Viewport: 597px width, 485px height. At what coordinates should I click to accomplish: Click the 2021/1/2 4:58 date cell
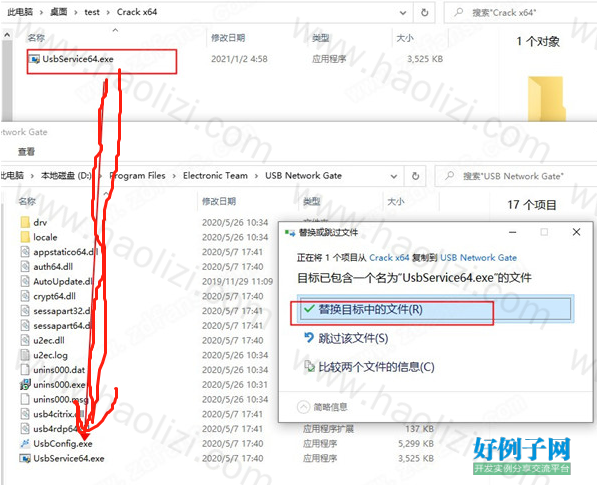239,59
